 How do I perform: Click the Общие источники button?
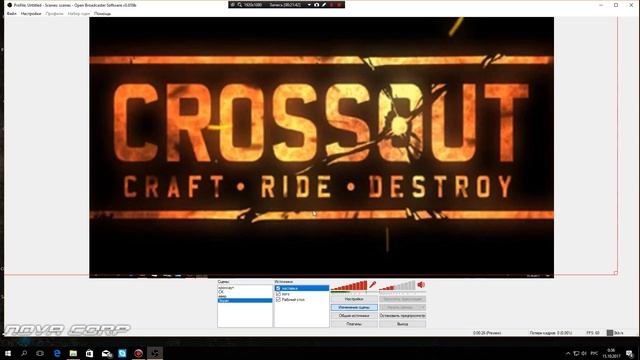coord(354,316)
